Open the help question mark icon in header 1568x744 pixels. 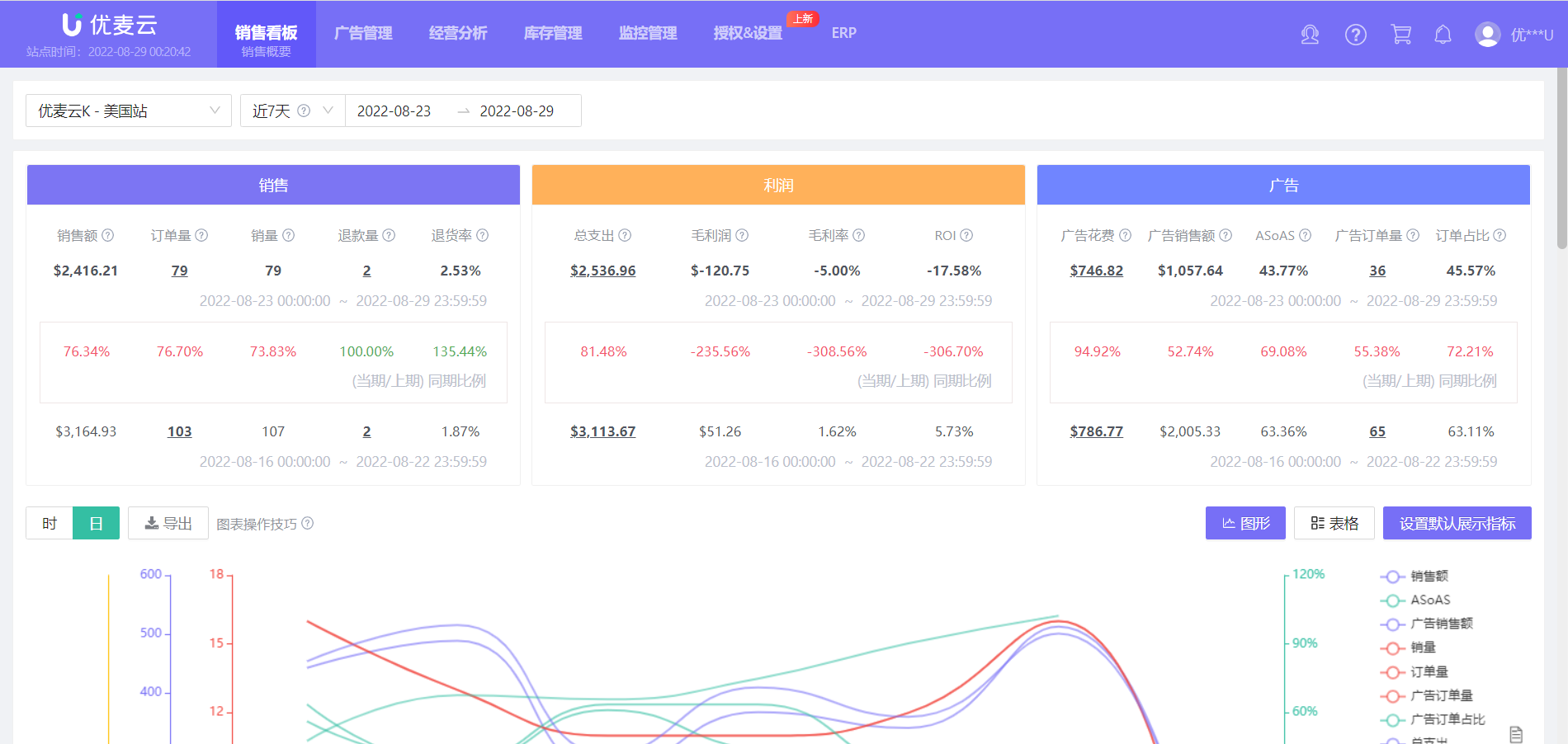coord(1355,35)
